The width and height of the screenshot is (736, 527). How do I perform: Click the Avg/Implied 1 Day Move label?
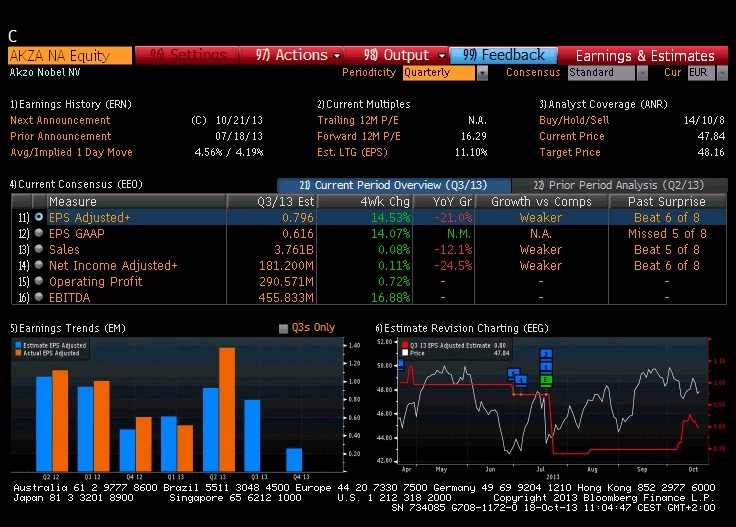[x=71, y=152]
